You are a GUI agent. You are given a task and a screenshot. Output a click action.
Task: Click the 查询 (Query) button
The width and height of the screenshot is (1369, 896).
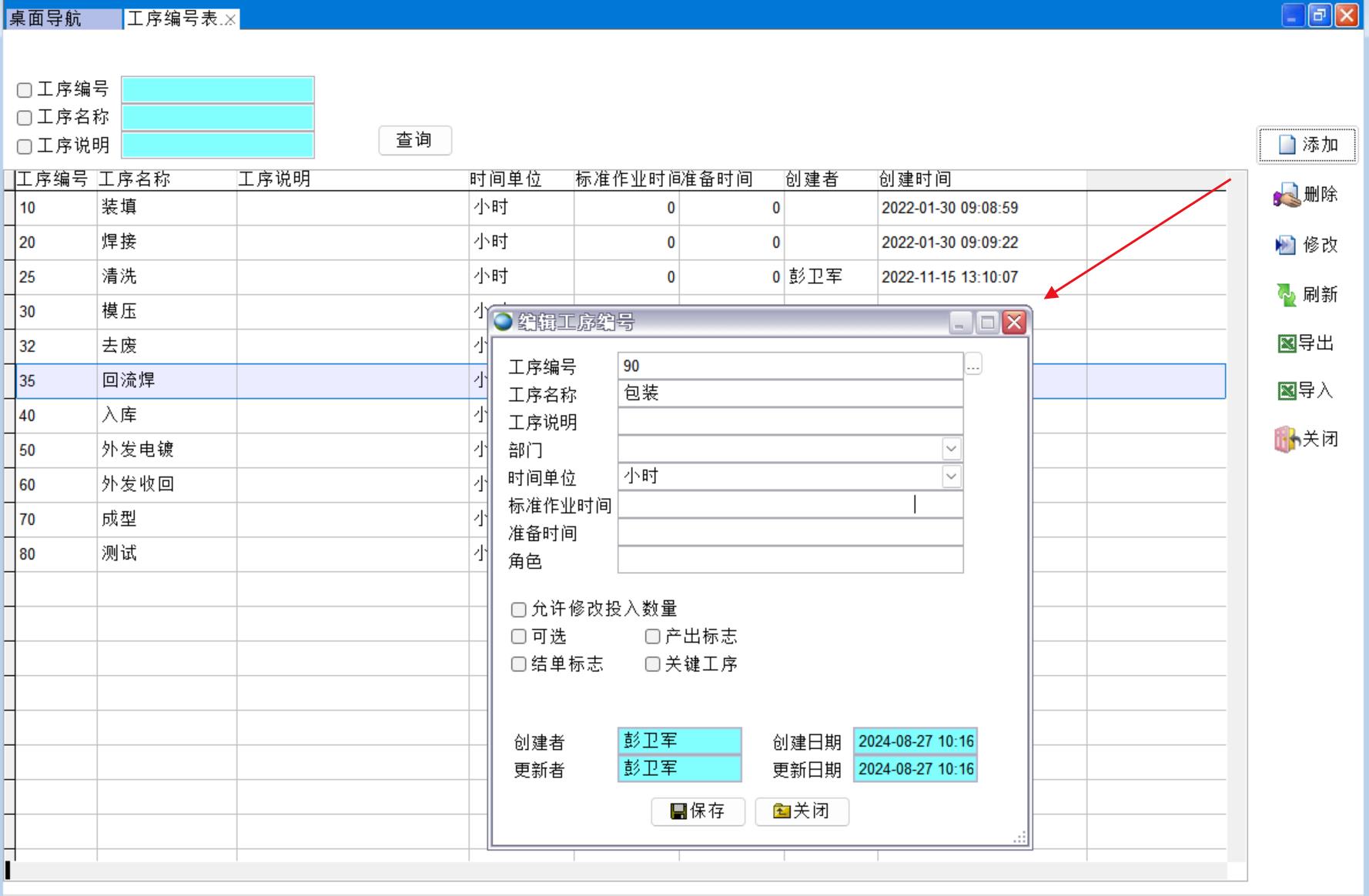click(414, 140)
